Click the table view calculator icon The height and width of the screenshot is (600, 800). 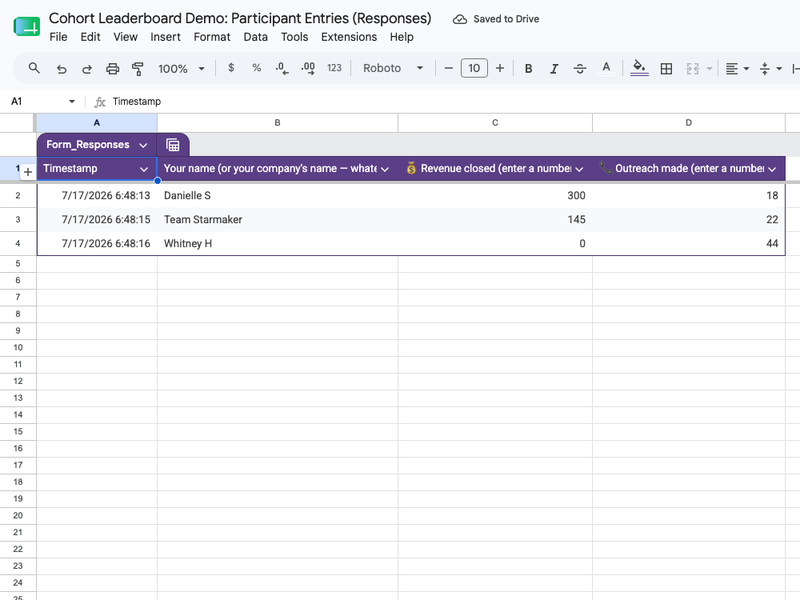pos(173,145)
